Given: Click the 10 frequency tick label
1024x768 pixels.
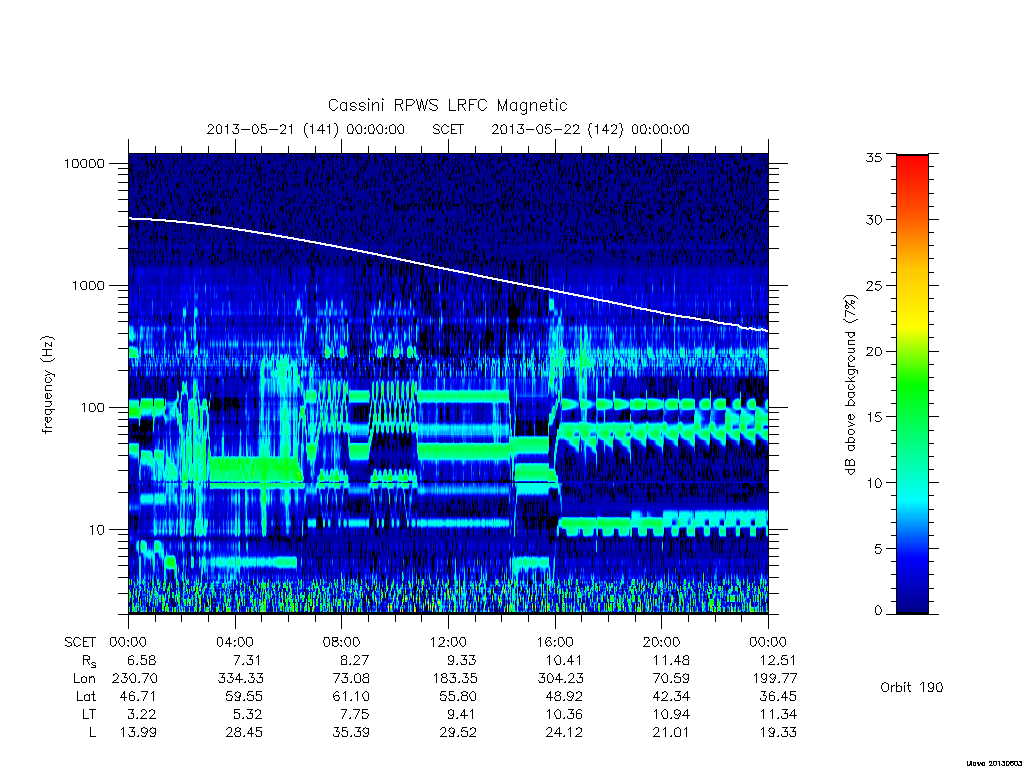Looking at the screenshot, I should (97, 530).
